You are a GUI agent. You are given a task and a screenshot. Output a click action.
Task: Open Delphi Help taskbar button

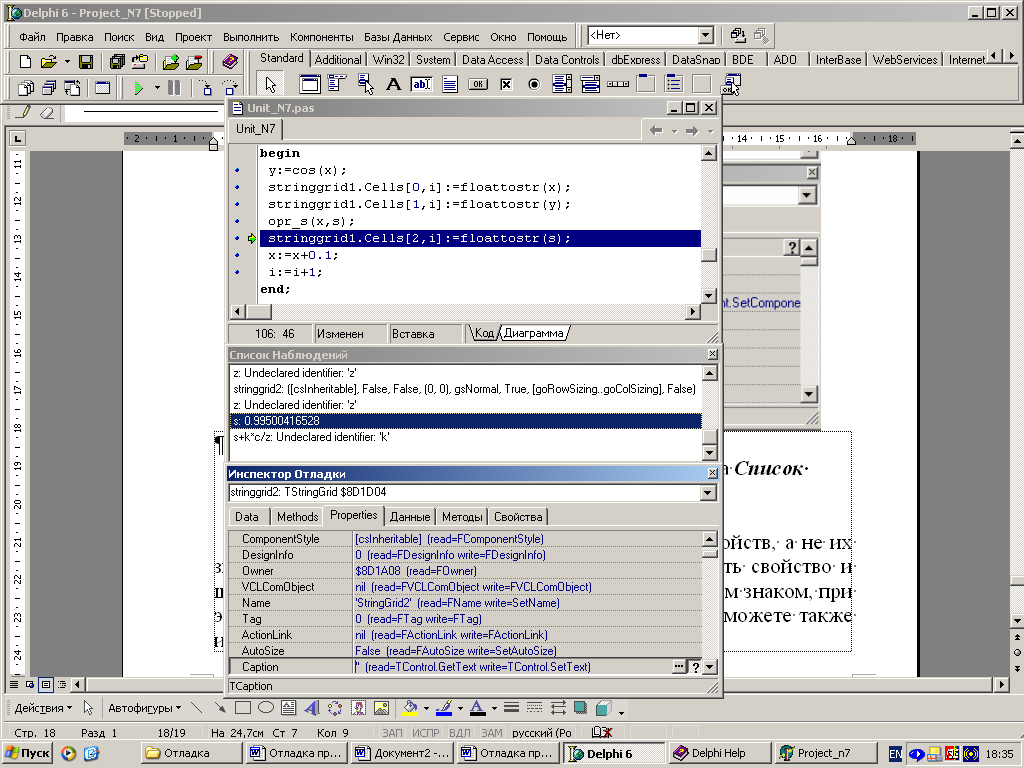[x=718, y=753]
